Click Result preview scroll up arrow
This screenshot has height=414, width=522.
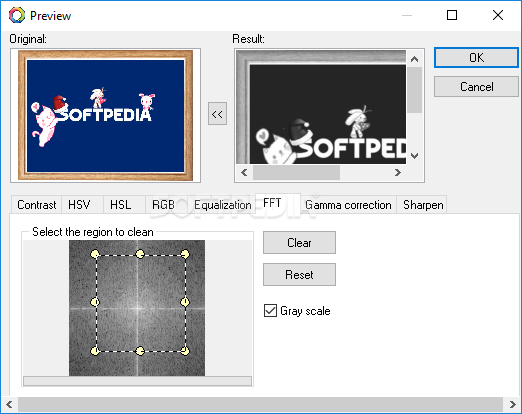click(414, 59)
